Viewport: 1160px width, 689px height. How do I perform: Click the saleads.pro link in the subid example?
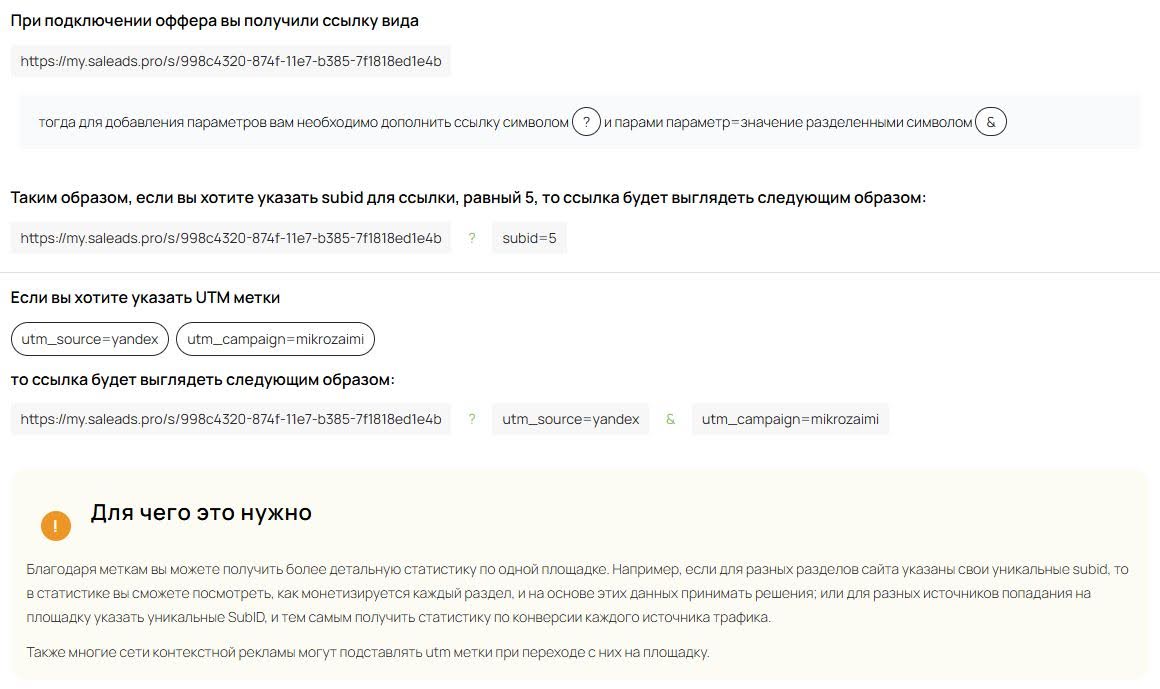(x=231, y=238)
